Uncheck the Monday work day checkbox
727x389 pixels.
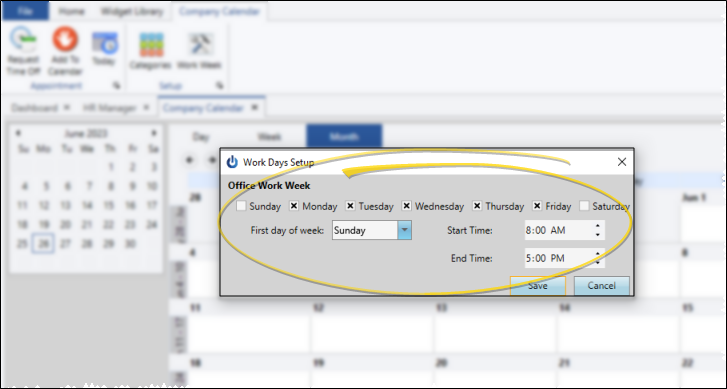(x=294, y=206)
